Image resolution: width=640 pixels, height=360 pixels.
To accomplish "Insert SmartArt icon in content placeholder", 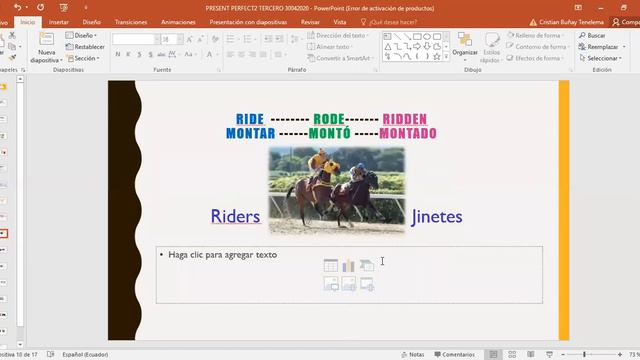I will pyautogui.click(x=367, y=265).
